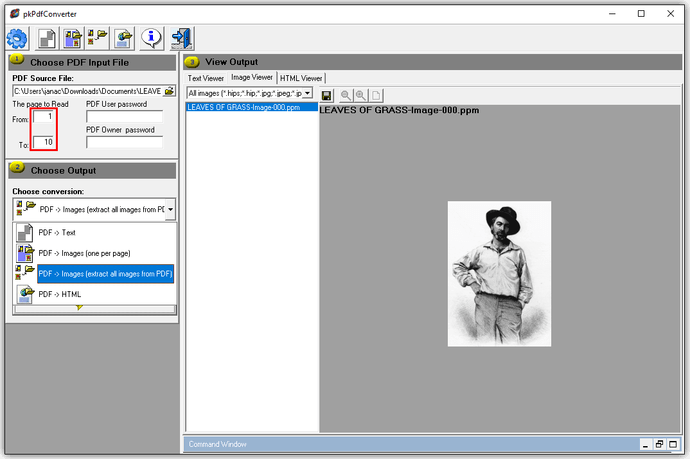
Task: Maximize the Command Window panel
Action: (x=673, y=444)
